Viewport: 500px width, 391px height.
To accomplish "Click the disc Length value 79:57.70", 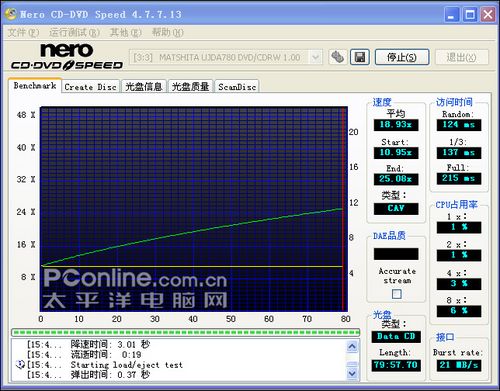I will pos(396,365).
